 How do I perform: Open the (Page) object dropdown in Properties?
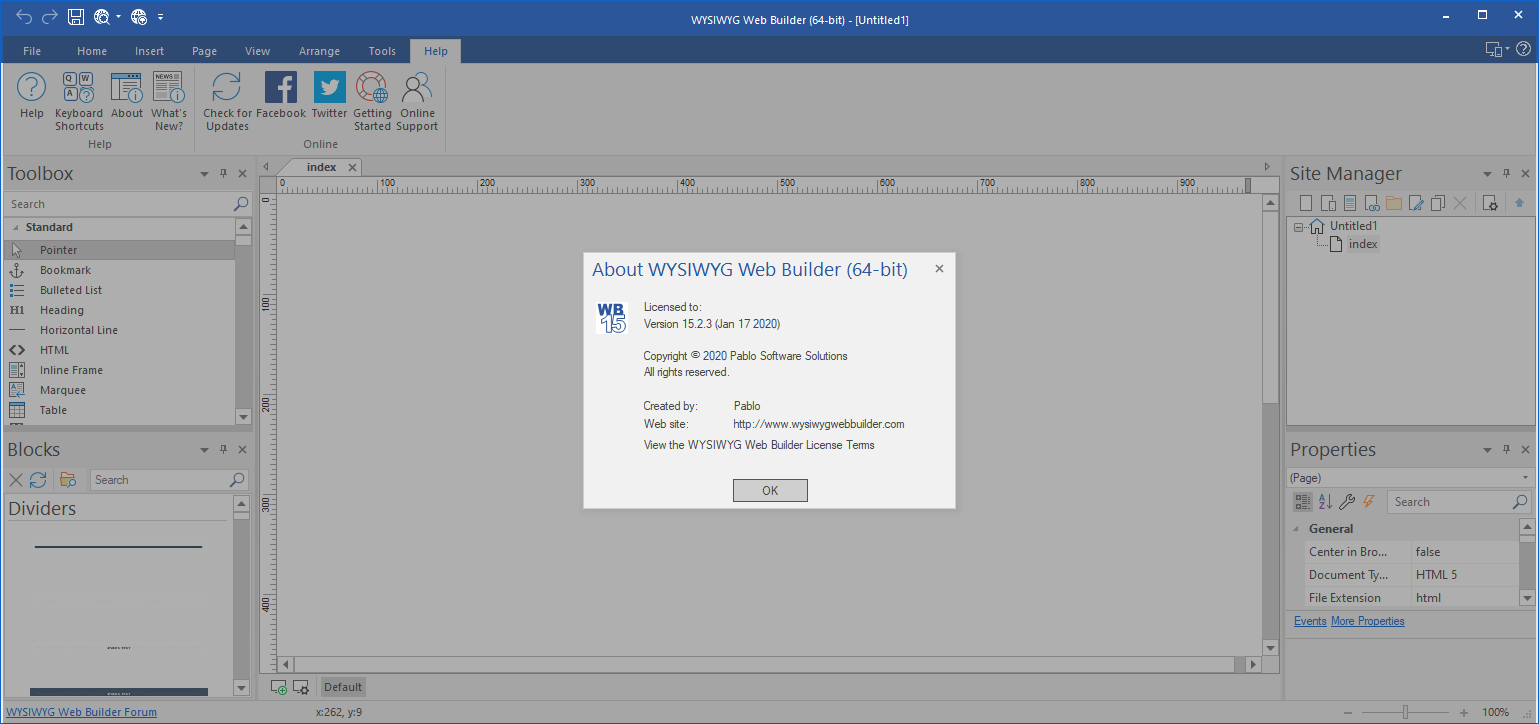(x=1526, y=478)
